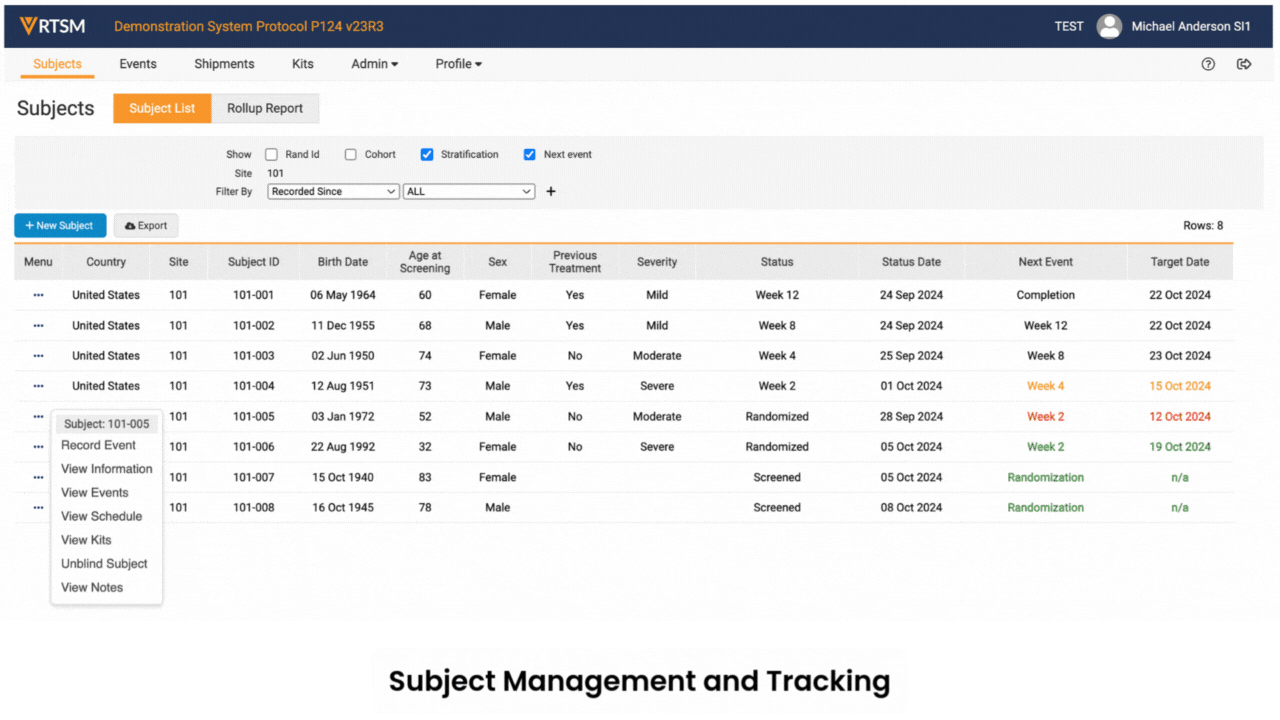Click the Status column header
The image size is (1280, 720).
click(776, 262)
